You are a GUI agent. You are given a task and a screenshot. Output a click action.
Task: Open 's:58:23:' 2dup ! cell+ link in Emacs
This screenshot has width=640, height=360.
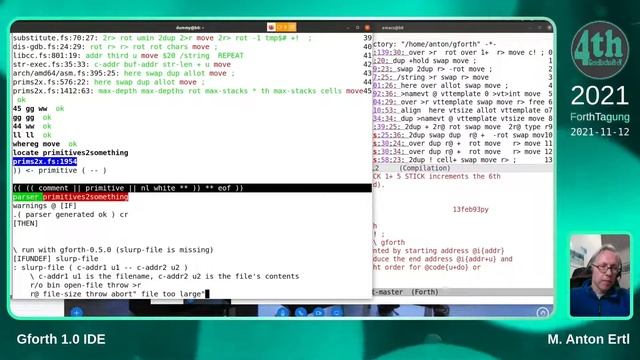389,160
